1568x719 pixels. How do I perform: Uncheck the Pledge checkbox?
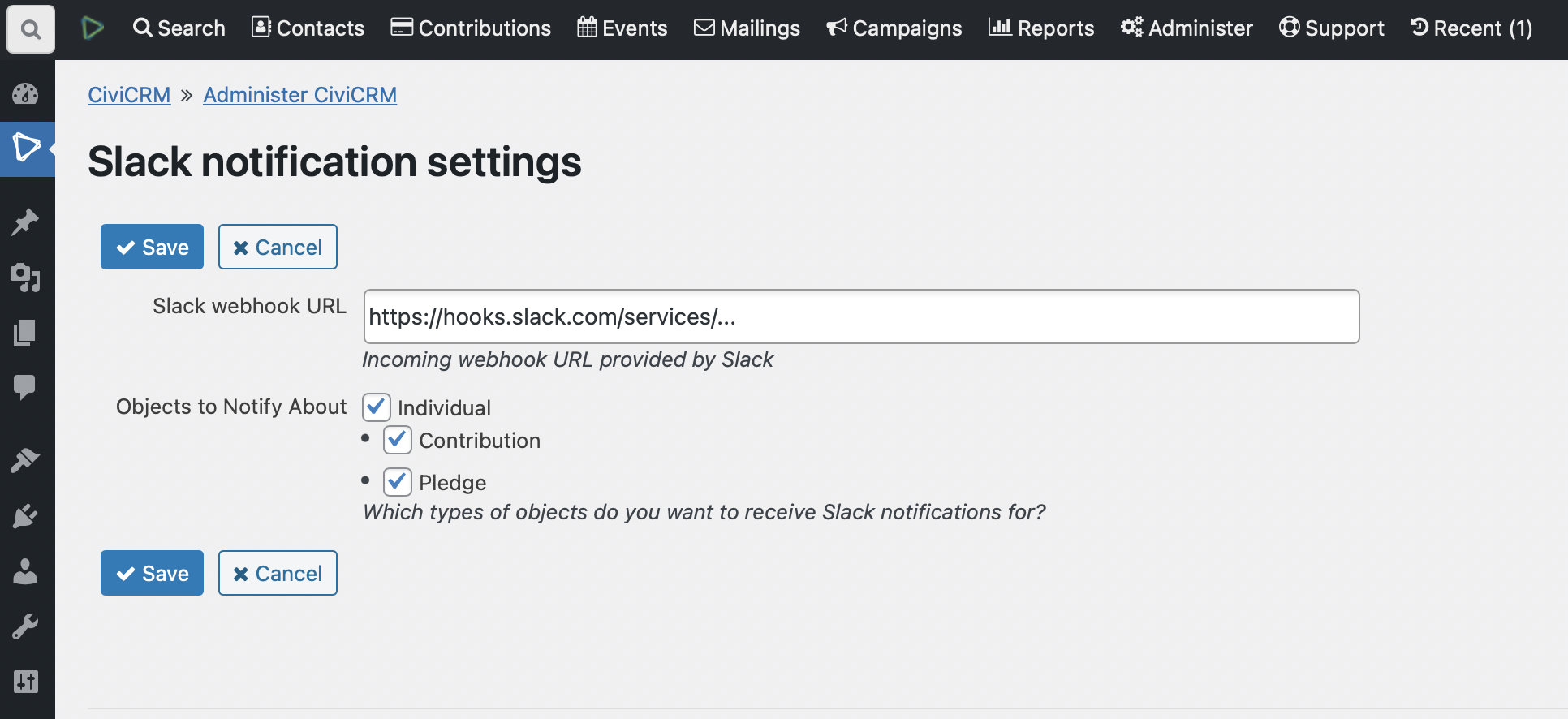pyautogui.click(x=398, y=482)
